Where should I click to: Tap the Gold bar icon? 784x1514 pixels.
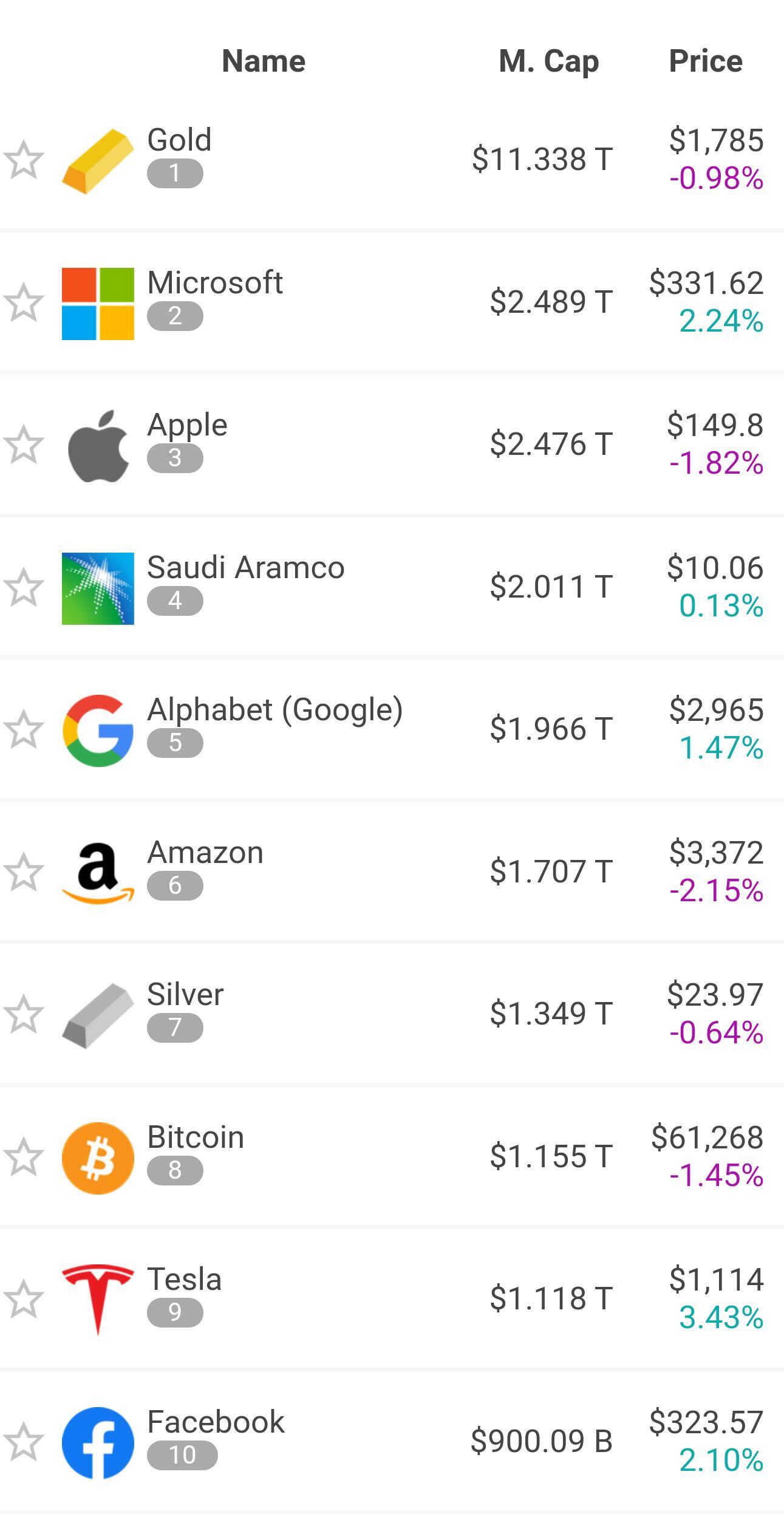(x=98, y=162)
